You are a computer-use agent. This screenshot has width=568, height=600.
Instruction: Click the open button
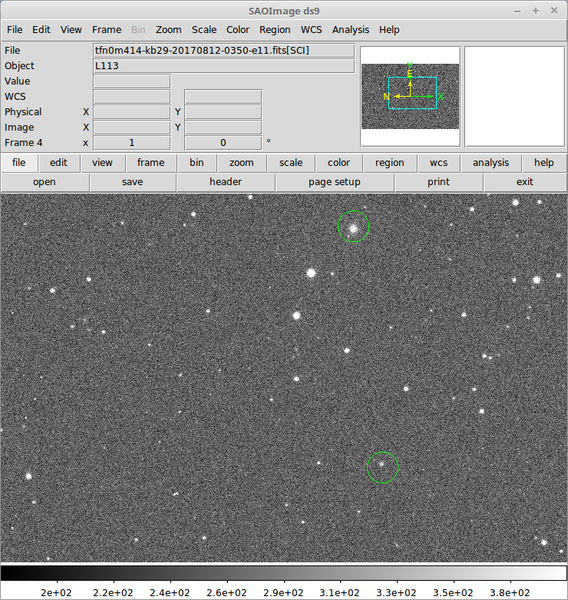[44, 182]
